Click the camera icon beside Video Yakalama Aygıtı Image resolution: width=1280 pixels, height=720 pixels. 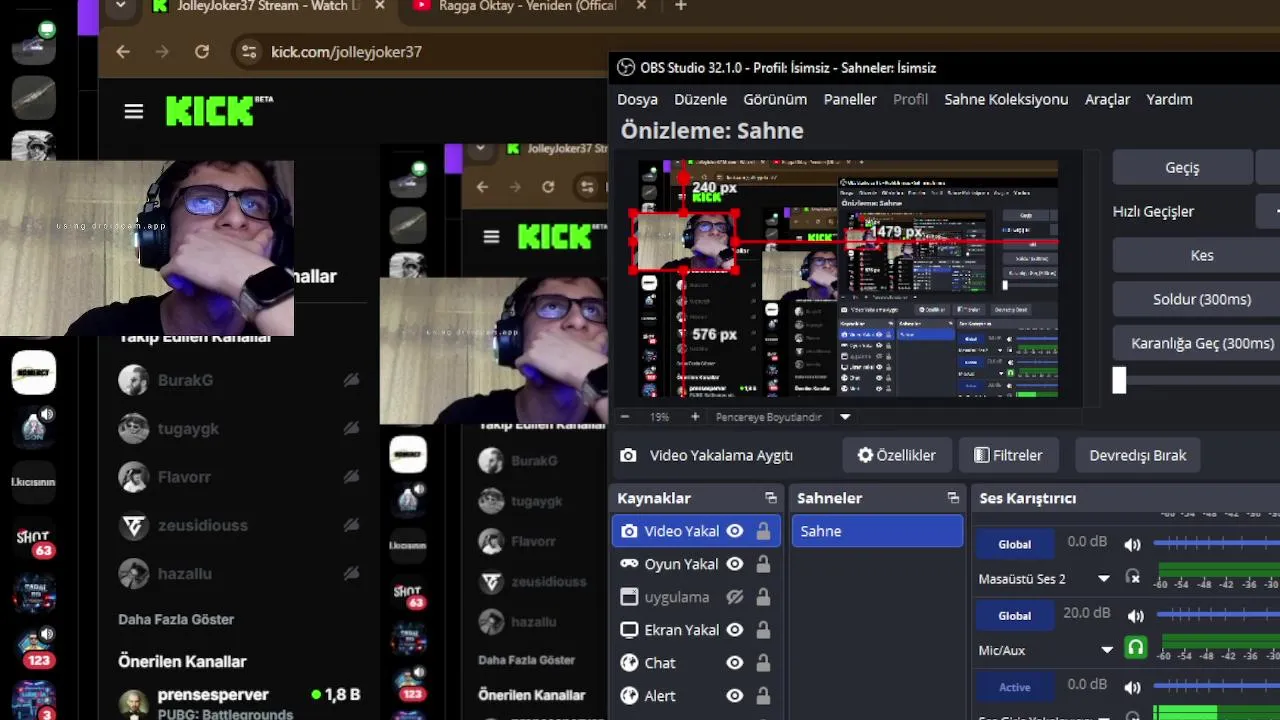click(628, 455)
